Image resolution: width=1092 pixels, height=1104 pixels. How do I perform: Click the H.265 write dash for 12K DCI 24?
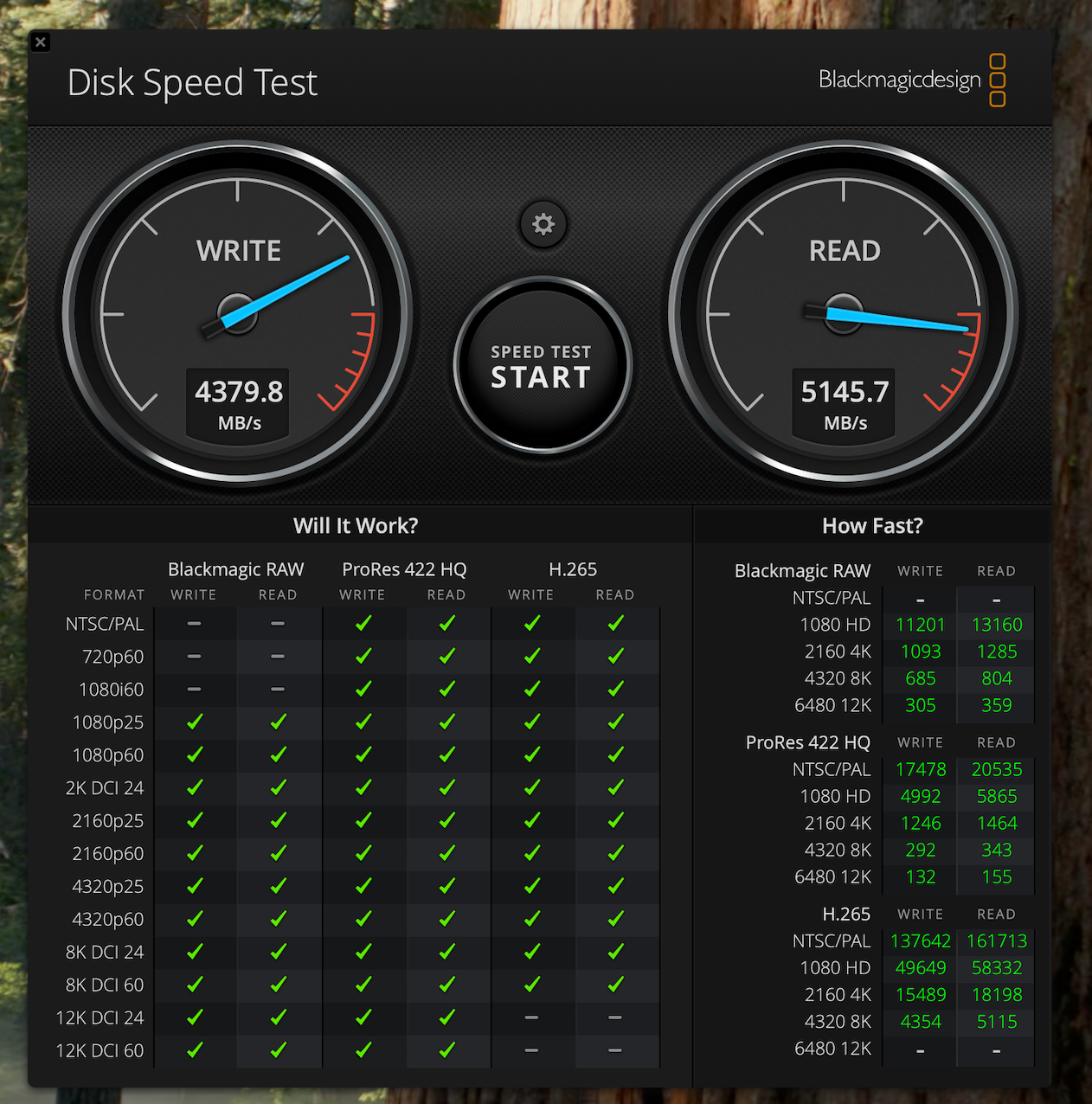coord(531,1017)
